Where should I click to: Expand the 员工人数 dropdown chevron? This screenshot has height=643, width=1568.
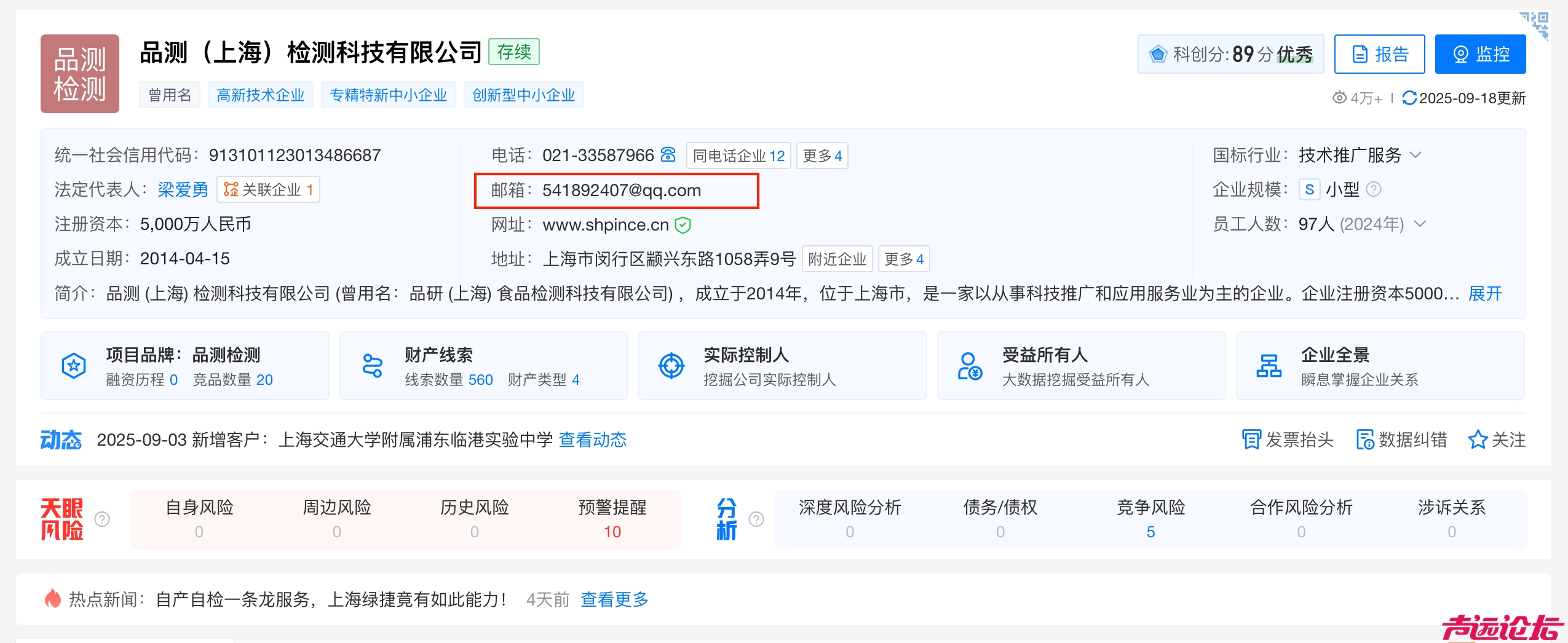pyautogui.click(x=1420, y=224)
